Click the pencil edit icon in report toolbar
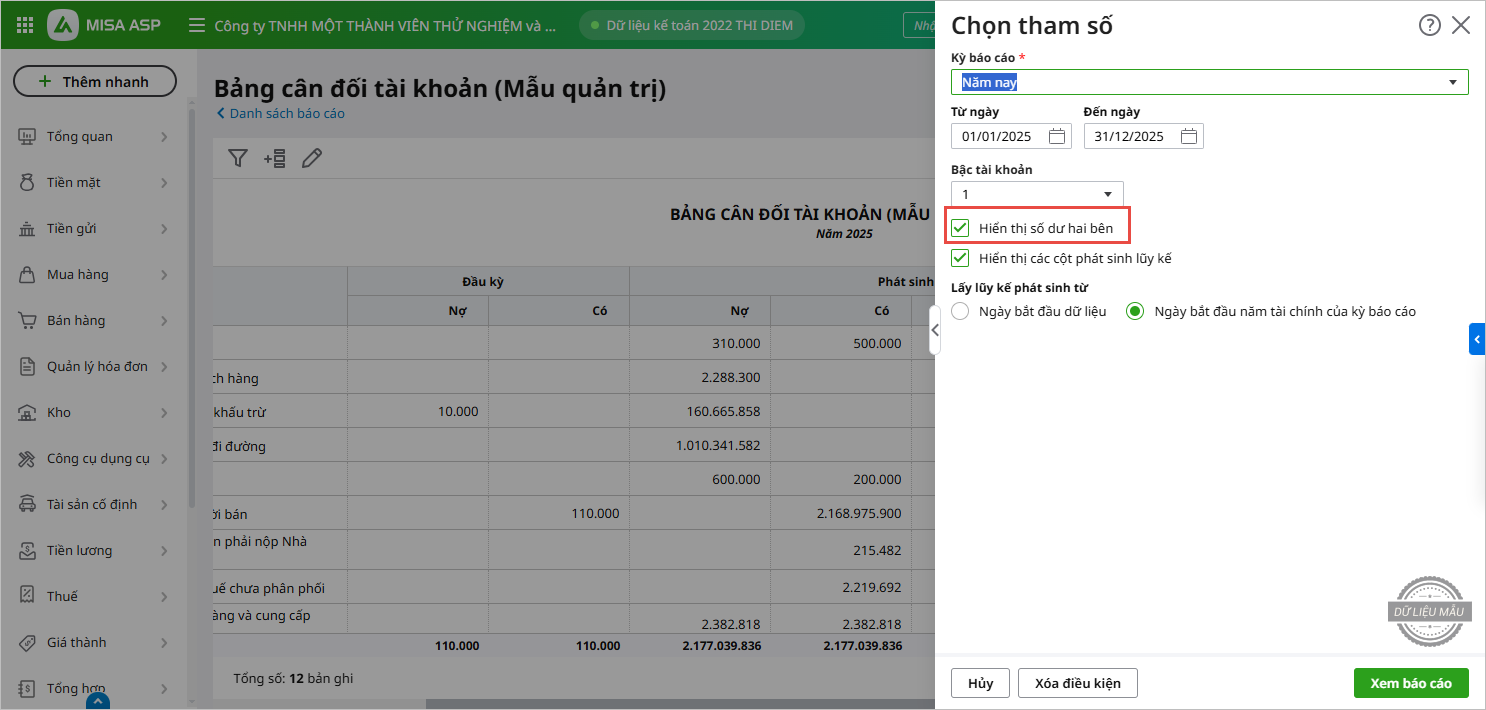The width and height of the screenshot is (1486, 710). pyautogui.click(x=312, y=158)
